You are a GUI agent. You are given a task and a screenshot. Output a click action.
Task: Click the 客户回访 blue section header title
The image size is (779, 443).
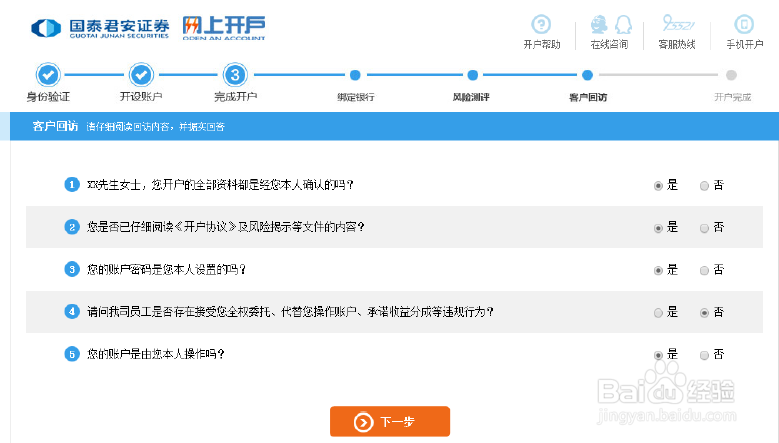(x=55, y=126)
